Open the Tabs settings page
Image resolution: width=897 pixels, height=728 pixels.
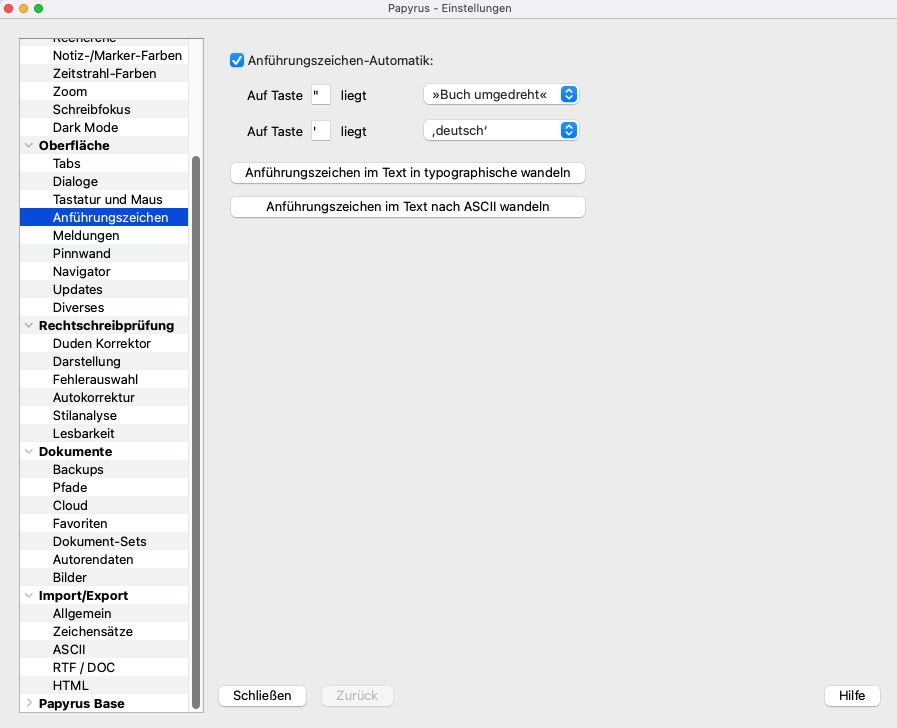pos(104,164)
